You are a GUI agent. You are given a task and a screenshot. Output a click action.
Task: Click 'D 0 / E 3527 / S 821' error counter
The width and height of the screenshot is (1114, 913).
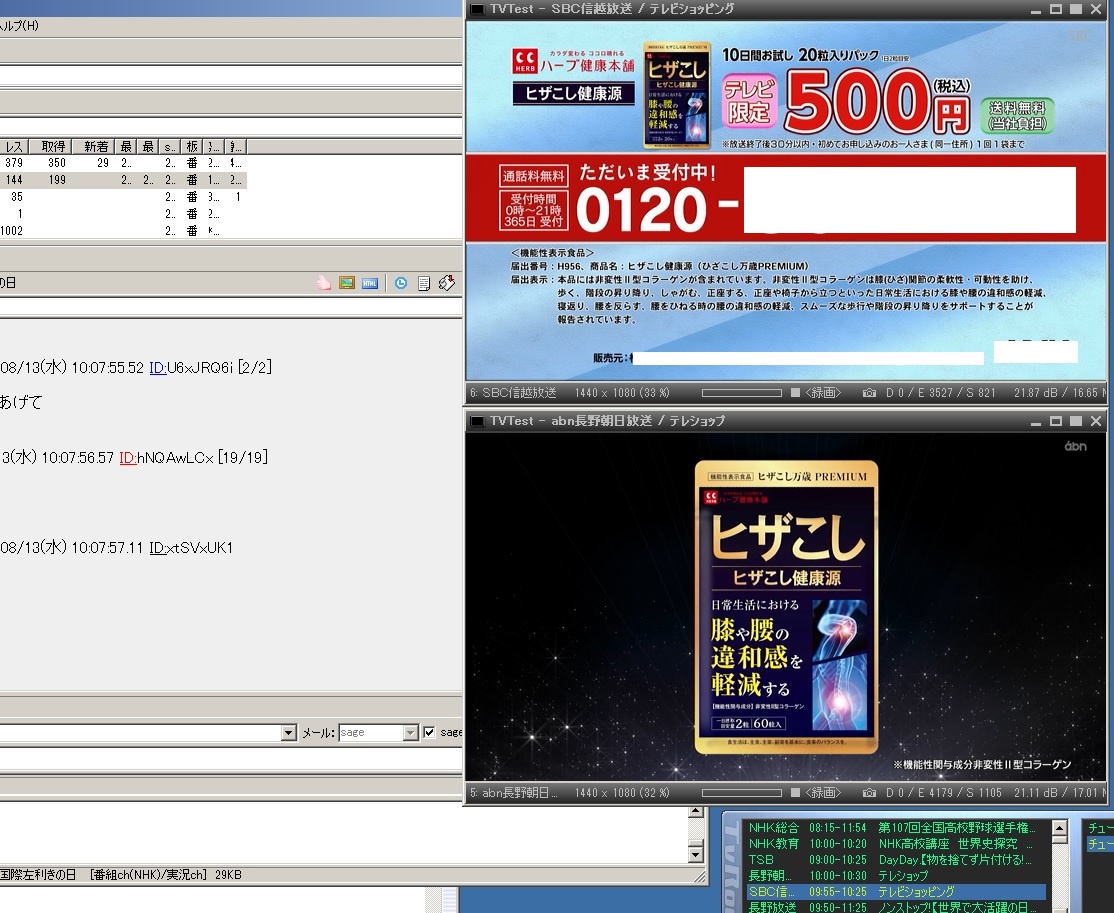941,393
